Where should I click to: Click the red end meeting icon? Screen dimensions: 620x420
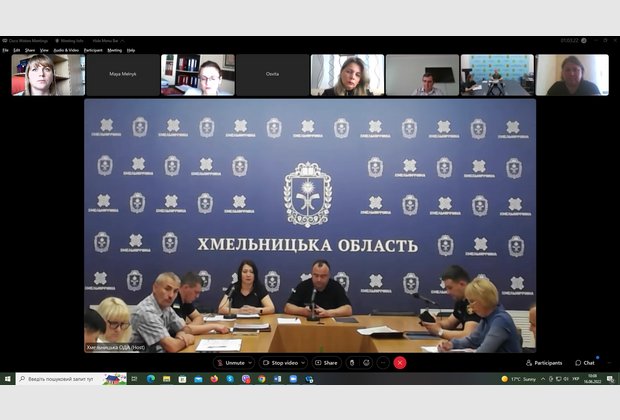(400, 363)
